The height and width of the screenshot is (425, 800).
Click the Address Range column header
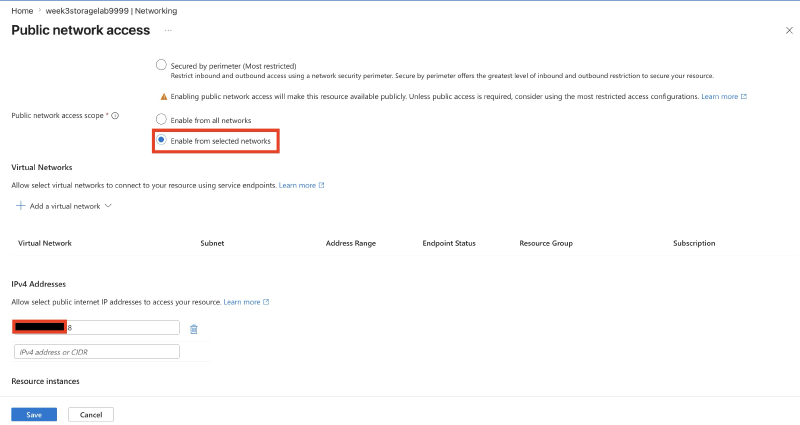coord(351,243)
